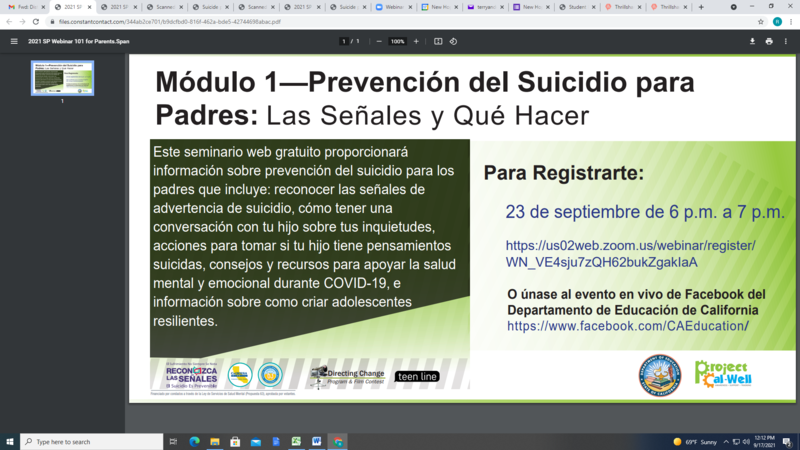This screenshot has height=450, width=800.
Task: Open the PDF viewer more actions menu
Action: (x=787, y=41)
